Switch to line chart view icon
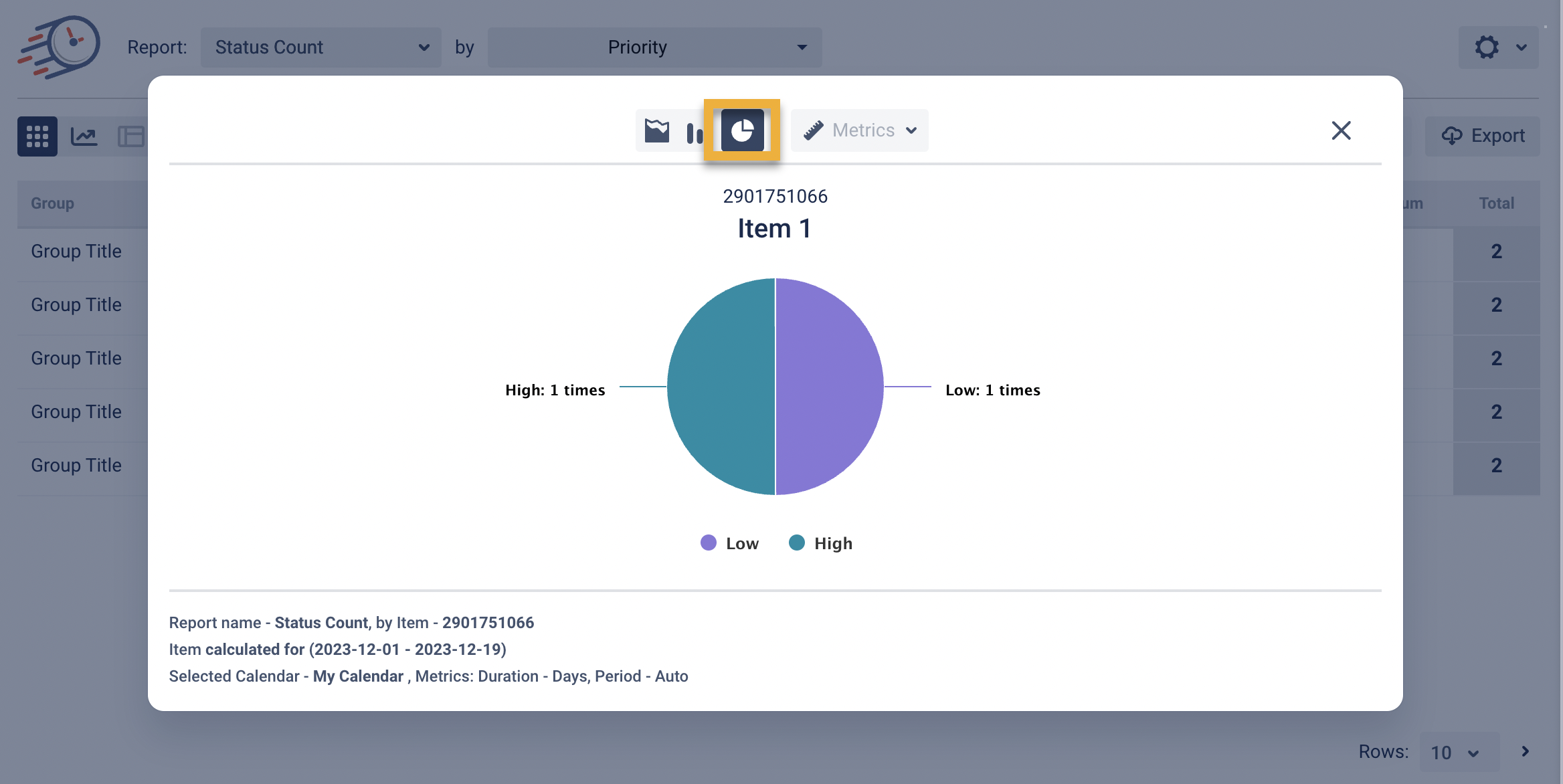Image resolution: width=1563 pixels, height=784 pixels. click(x=84, y=136)
